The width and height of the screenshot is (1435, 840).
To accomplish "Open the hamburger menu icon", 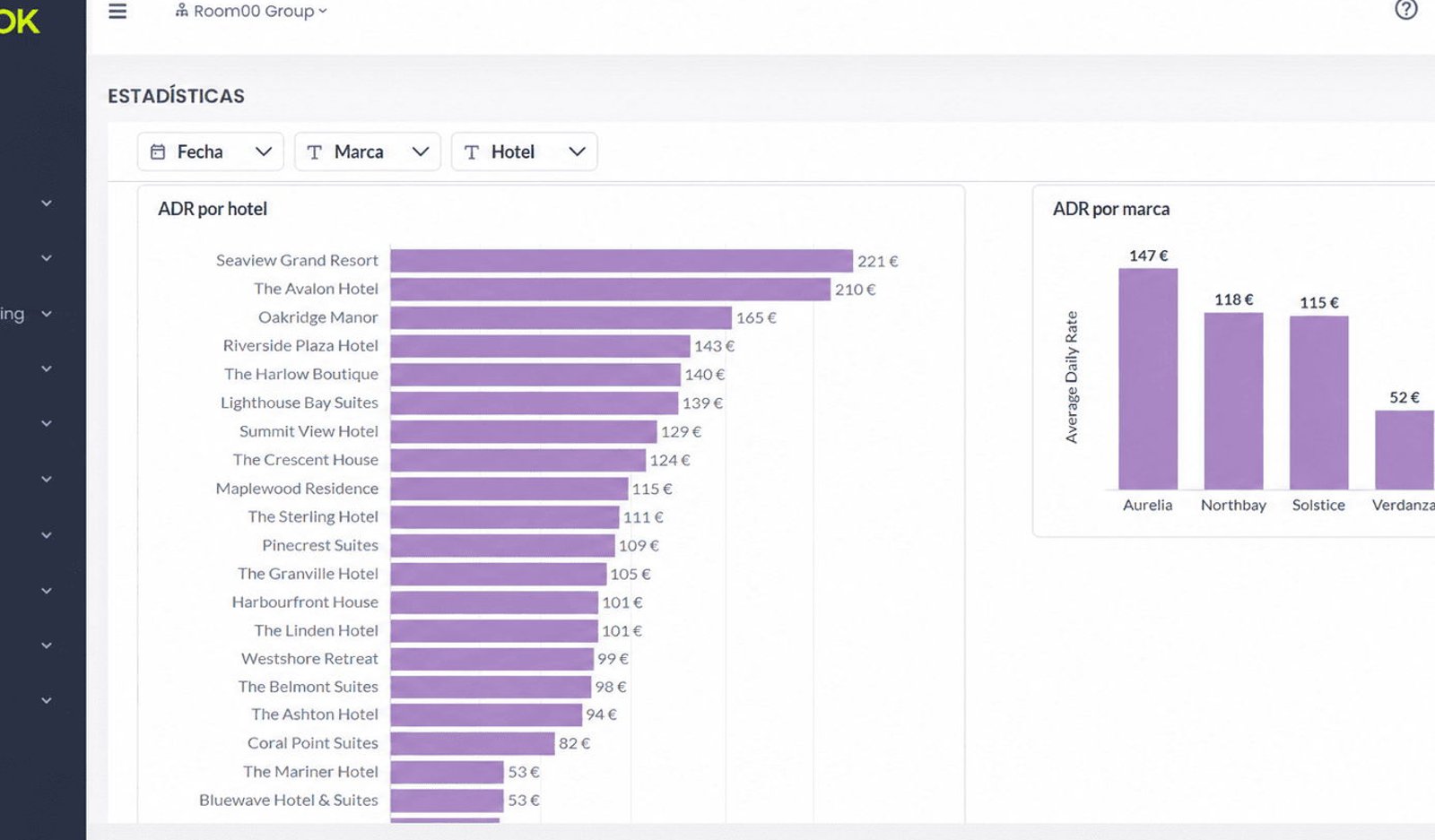I will [x=117, y=11].
